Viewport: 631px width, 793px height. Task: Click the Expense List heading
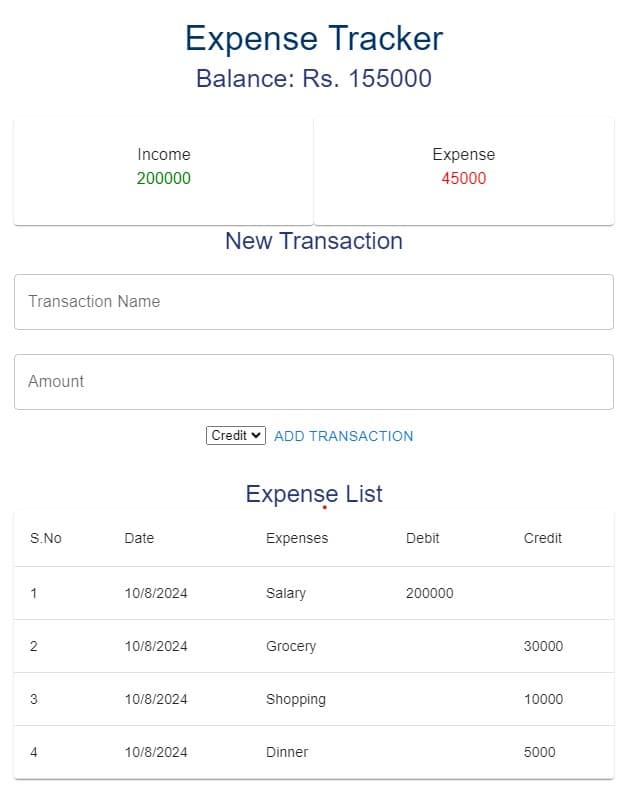coord(314,494)
